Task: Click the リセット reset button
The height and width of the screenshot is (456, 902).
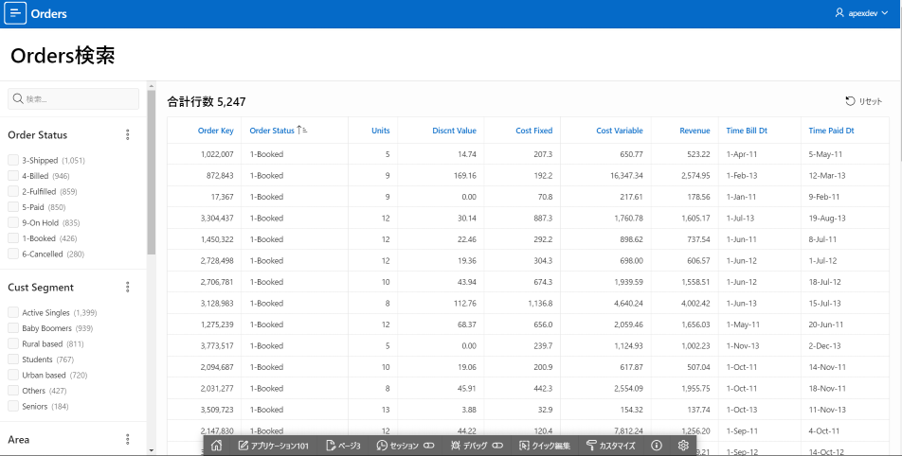Action: tap(864, 101)
